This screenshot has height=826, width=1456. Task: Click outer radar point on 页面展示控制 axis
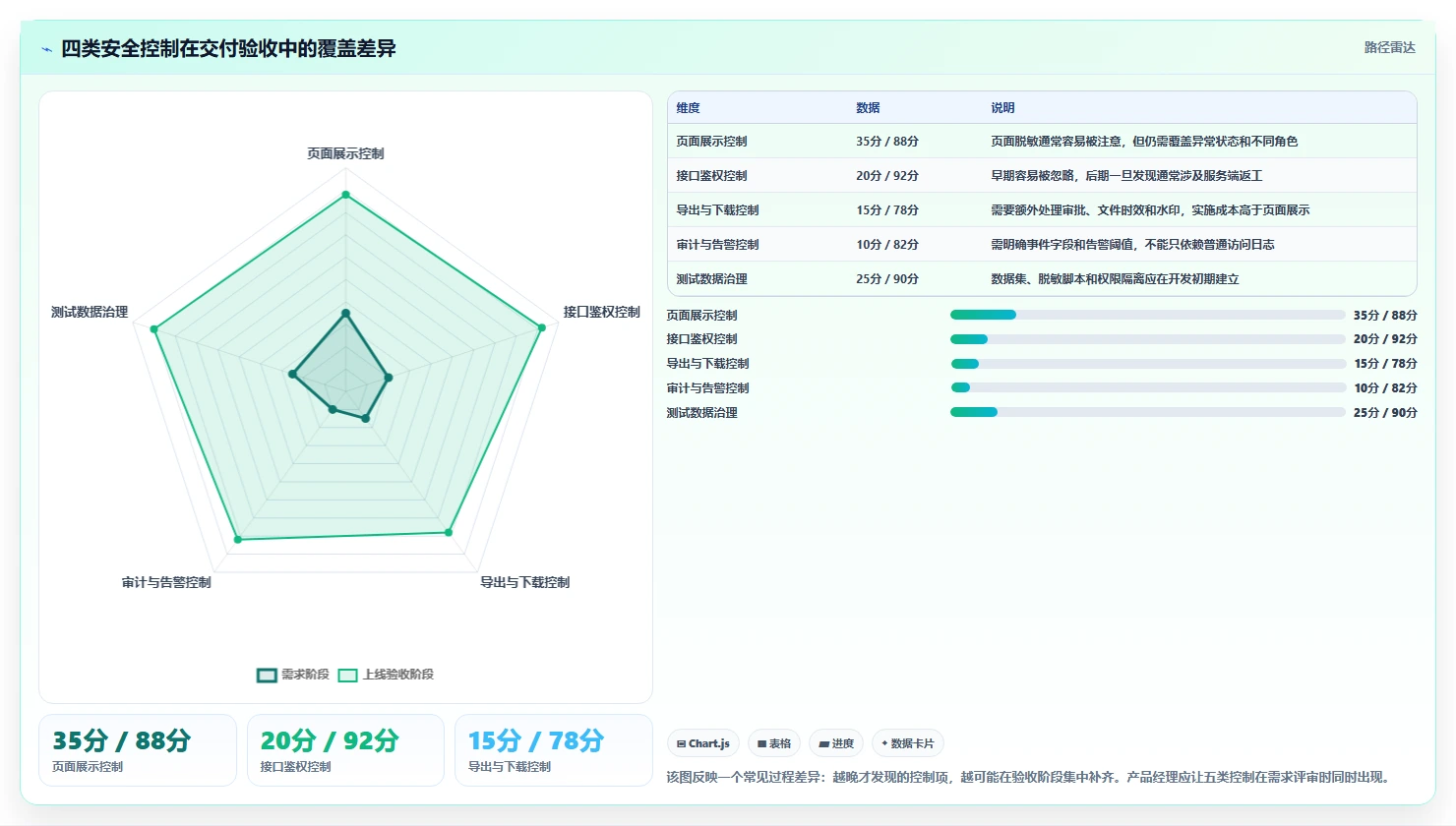point(345,195)
